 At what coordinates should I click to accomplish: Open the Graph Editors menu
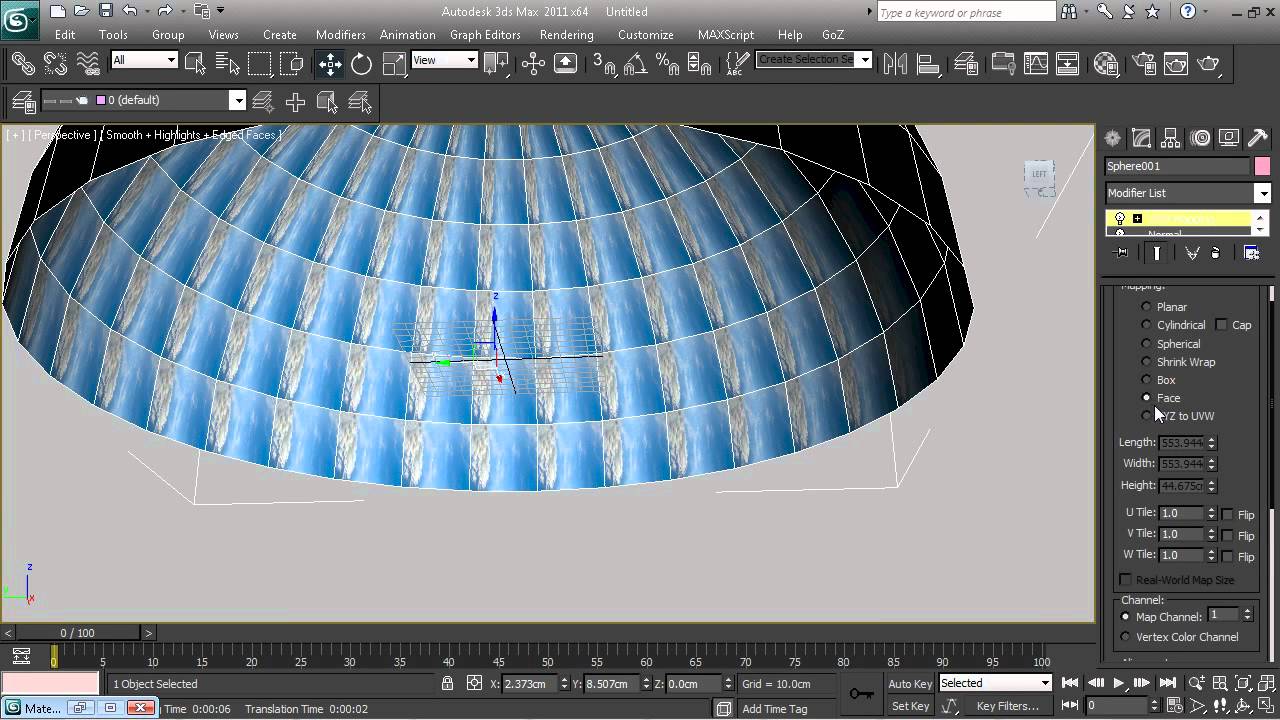[x=485, y=34]
